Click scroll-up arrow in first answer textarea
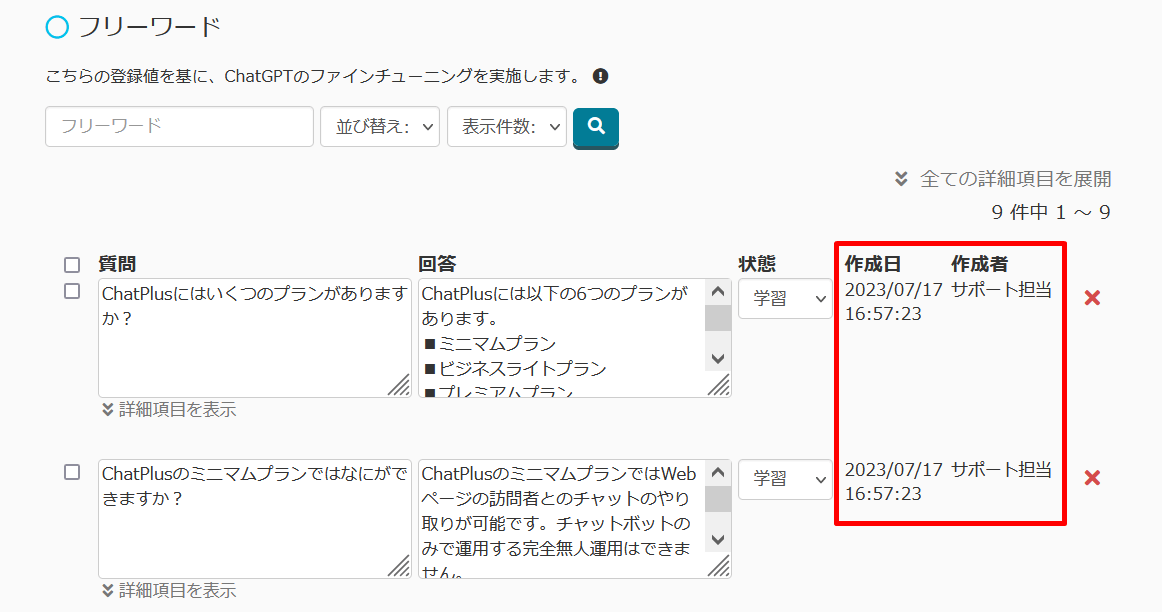Image resolution: width=1162 pixels, height=612 pixels. tap(717, 291)
